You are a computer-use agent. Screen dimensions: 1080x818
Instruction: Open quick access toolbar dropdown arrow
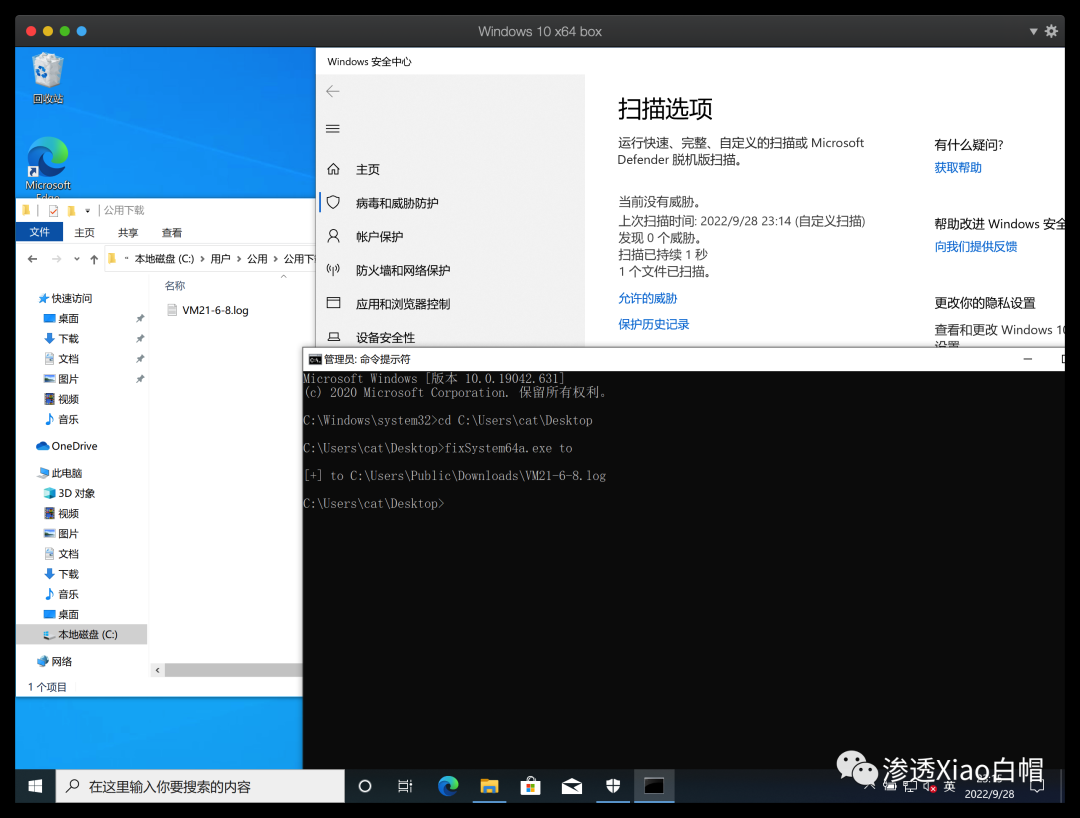(x=87, y=211)
